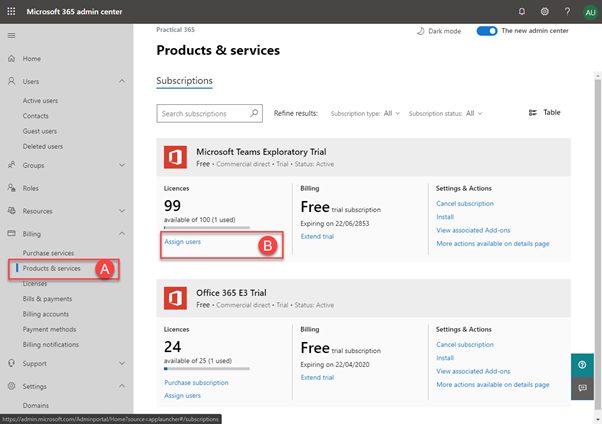Open Contacts in sidebar
The width and height of the screenshot is (602, 424).
tap(35, 116)
